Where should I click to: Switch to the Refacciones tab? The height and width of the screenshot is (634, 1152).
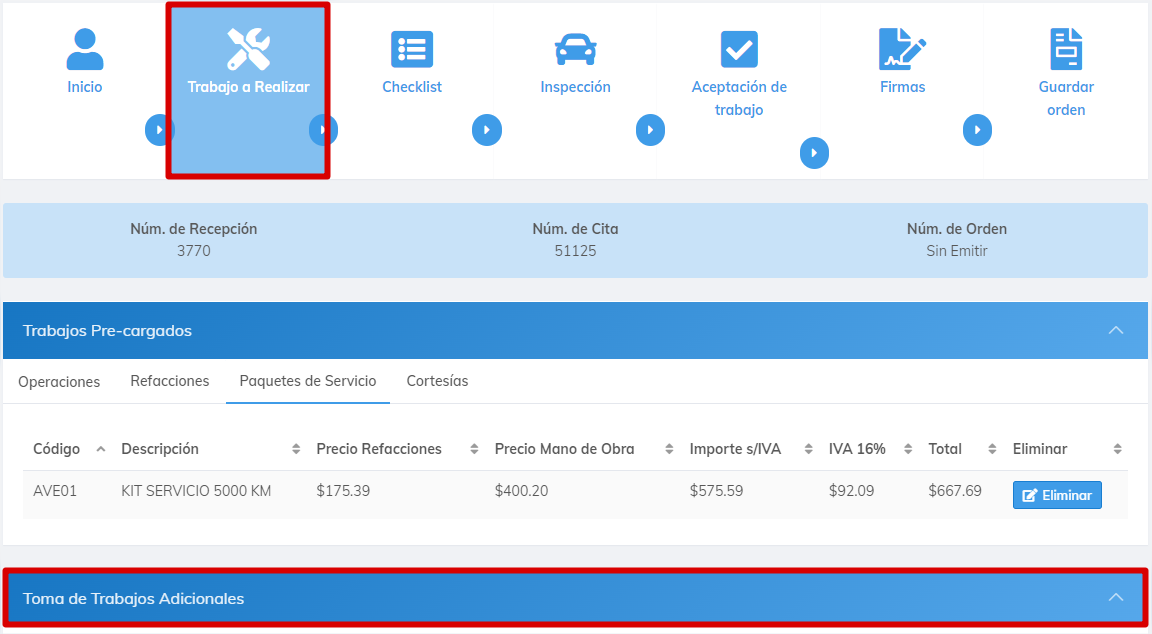pos(170,381)
